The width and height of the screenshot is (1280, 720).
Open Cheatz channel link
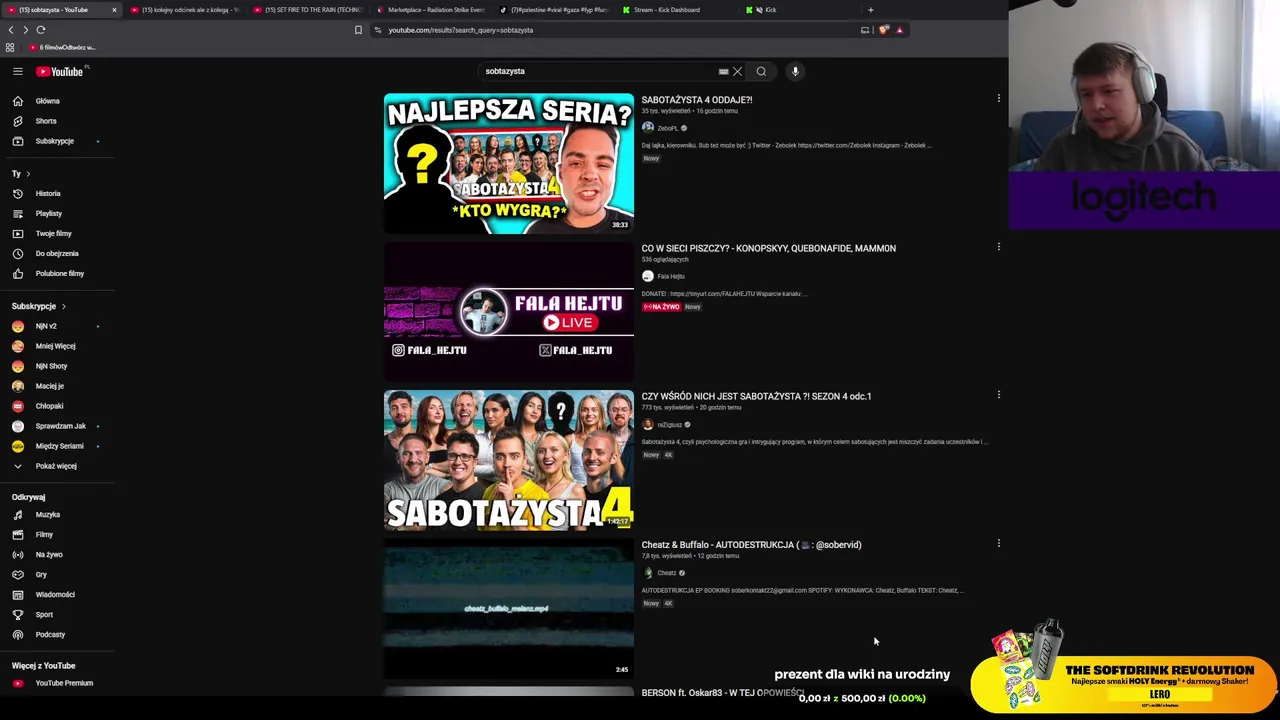pyautogui.click(x=667, y=573)
